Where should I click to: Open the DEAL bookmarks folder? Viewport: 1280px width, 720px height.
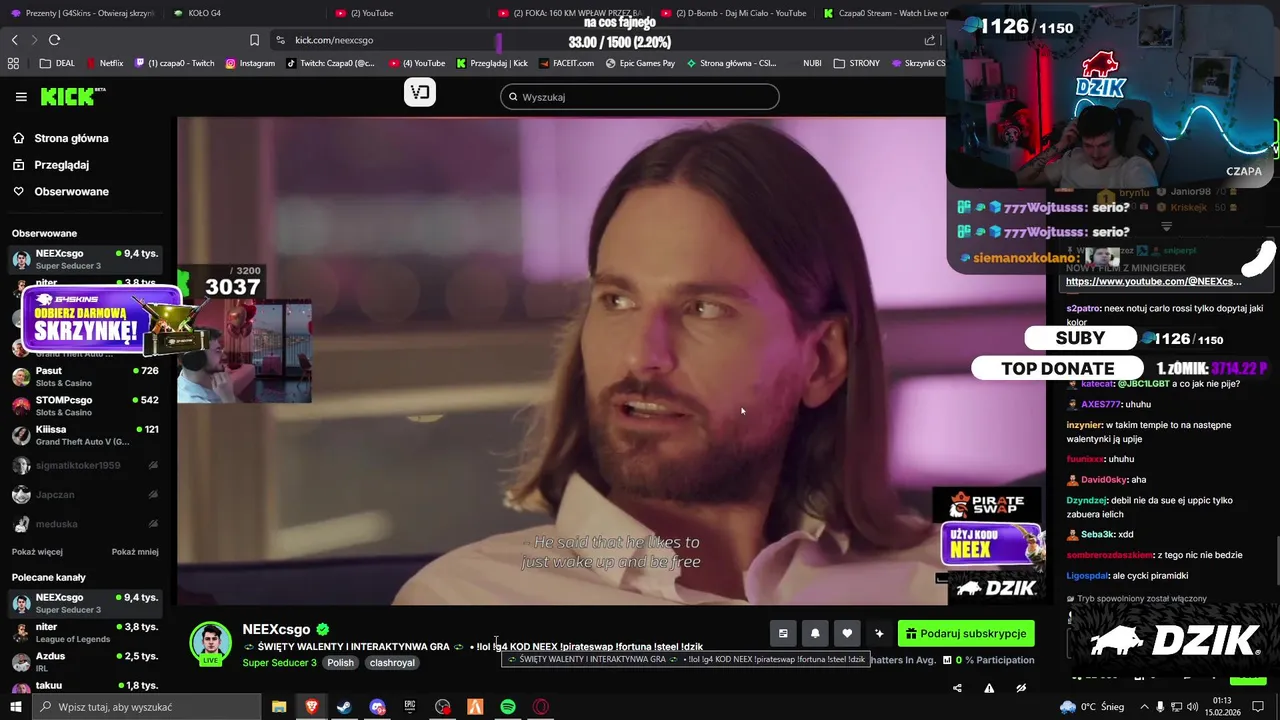(57, 63)
